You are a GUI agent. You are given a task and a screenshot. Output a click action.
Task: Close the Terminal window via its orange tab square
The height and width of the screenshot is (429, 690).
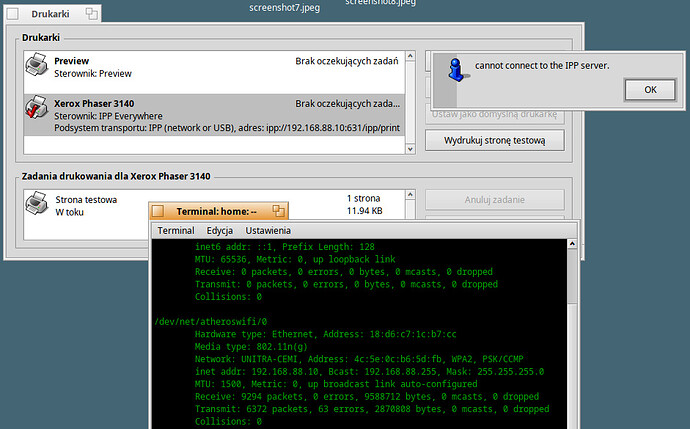click(x=158, y=212)
